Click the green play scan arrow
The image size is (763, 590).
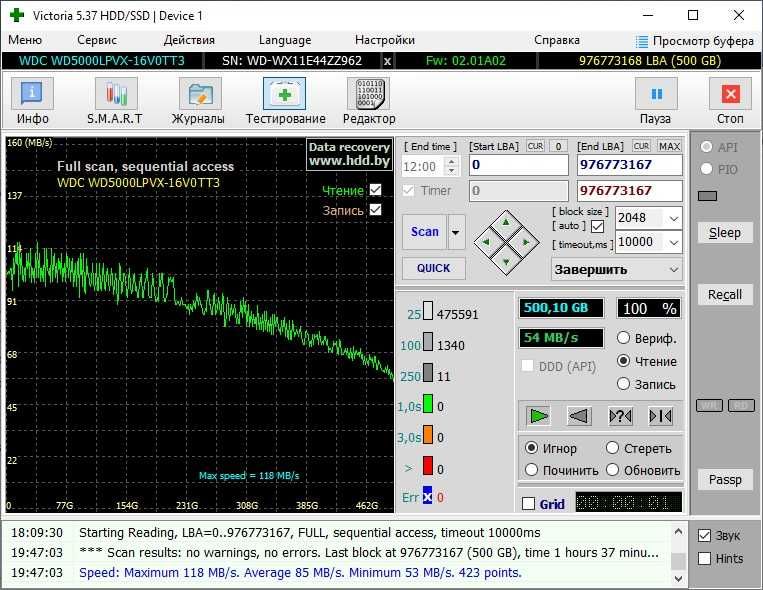coord(539,415)
